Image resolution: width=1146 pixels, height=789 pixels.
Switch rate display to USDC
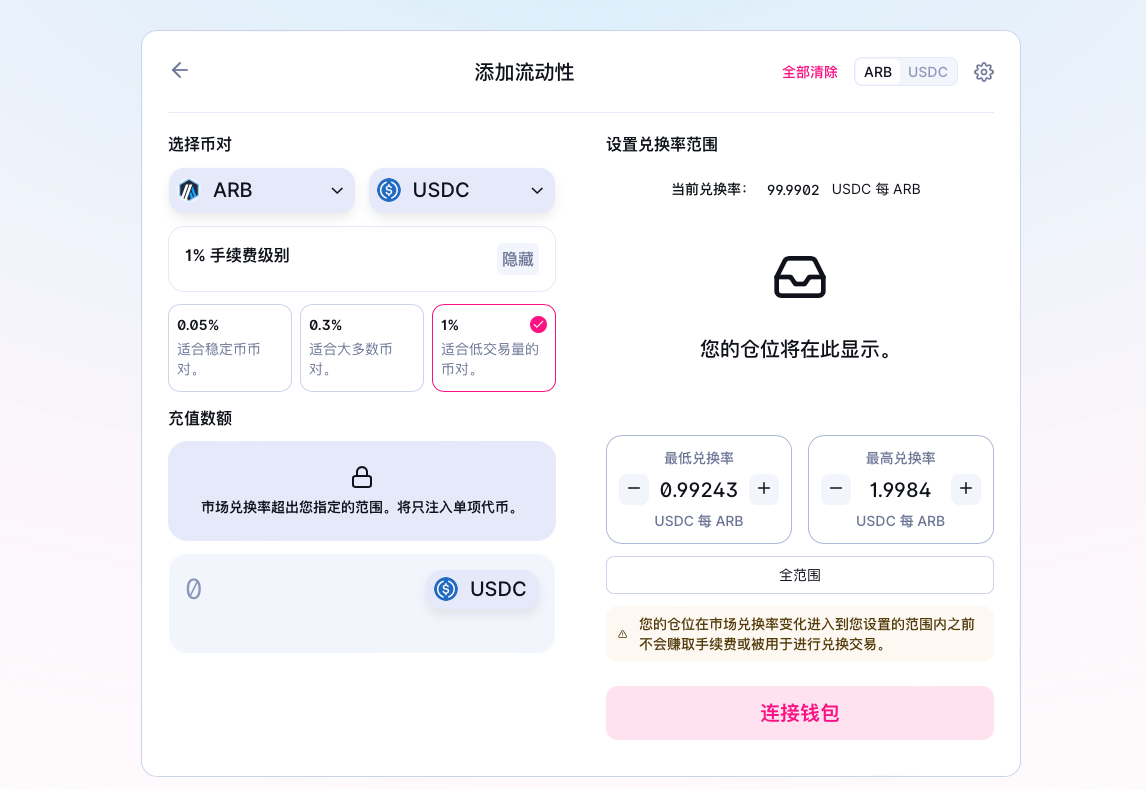[927, 71]
